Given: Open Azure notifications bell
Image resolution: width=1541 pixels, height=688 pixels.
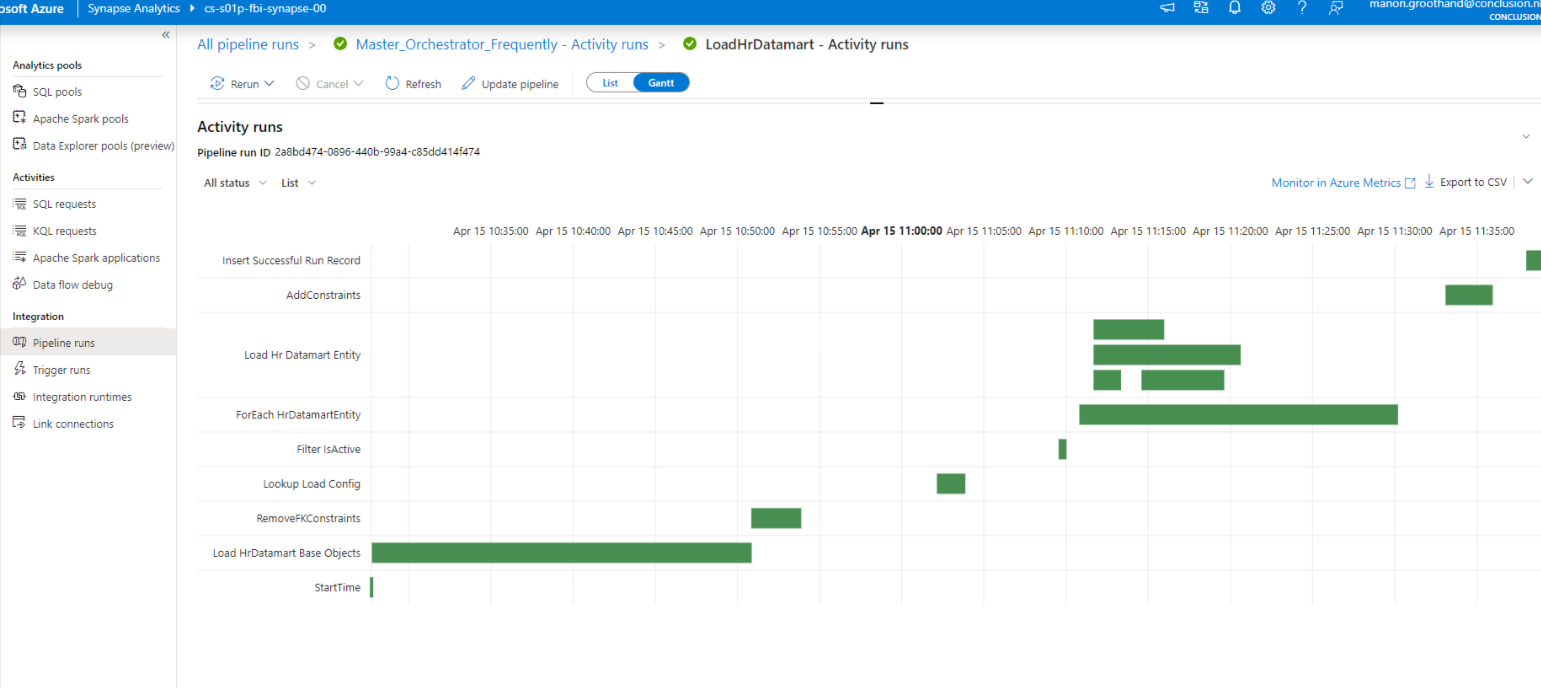Looking at the screenshot, I should 1233,8.
